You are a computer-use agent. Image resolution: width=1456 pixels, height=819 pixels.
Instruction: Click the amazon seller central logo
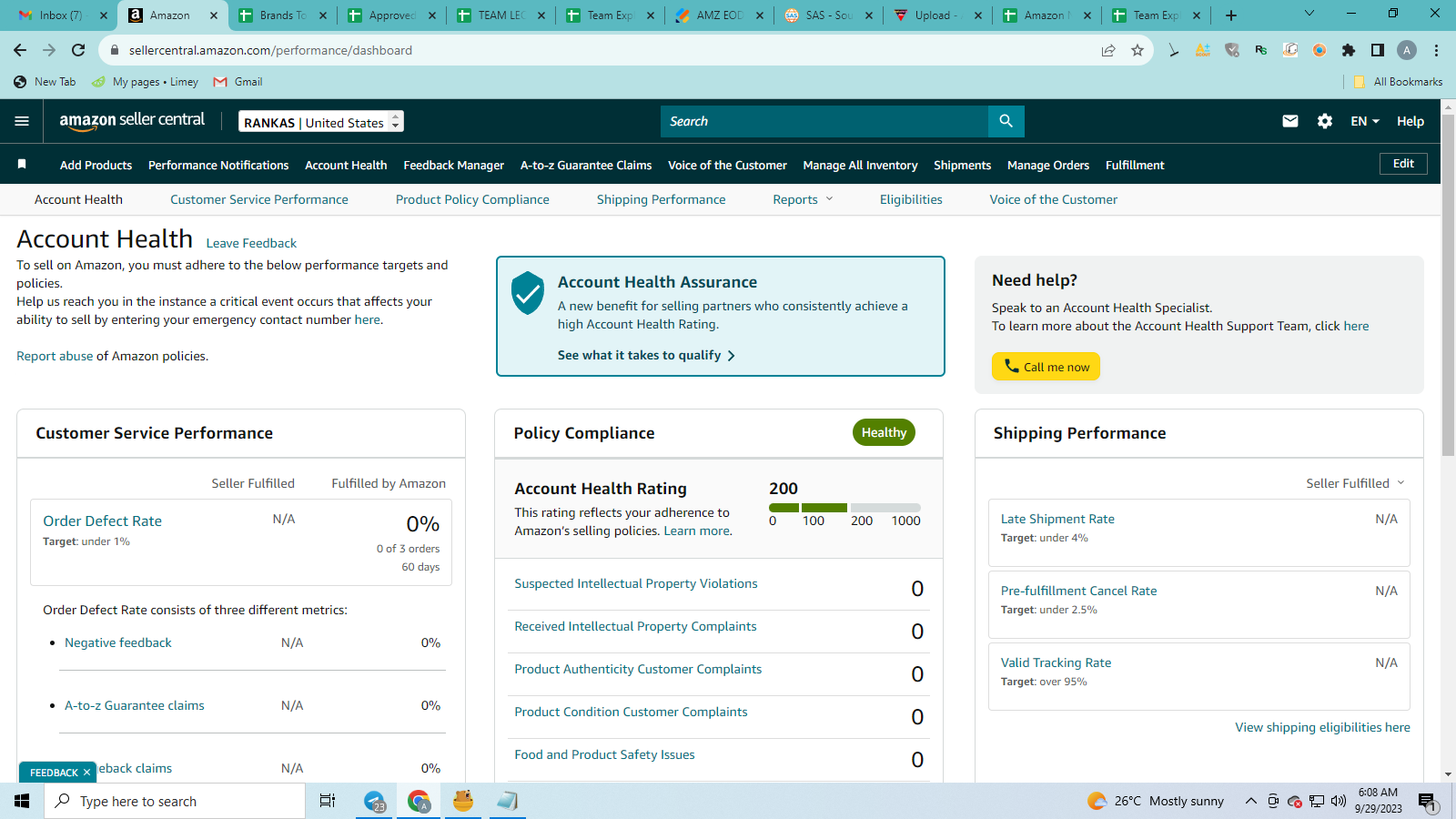132,121
